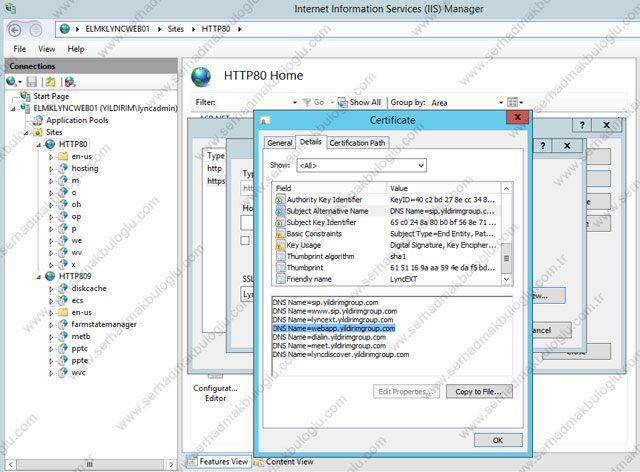
Task: Click the OK button in Certificate dialog
Action: click(498, 440)
